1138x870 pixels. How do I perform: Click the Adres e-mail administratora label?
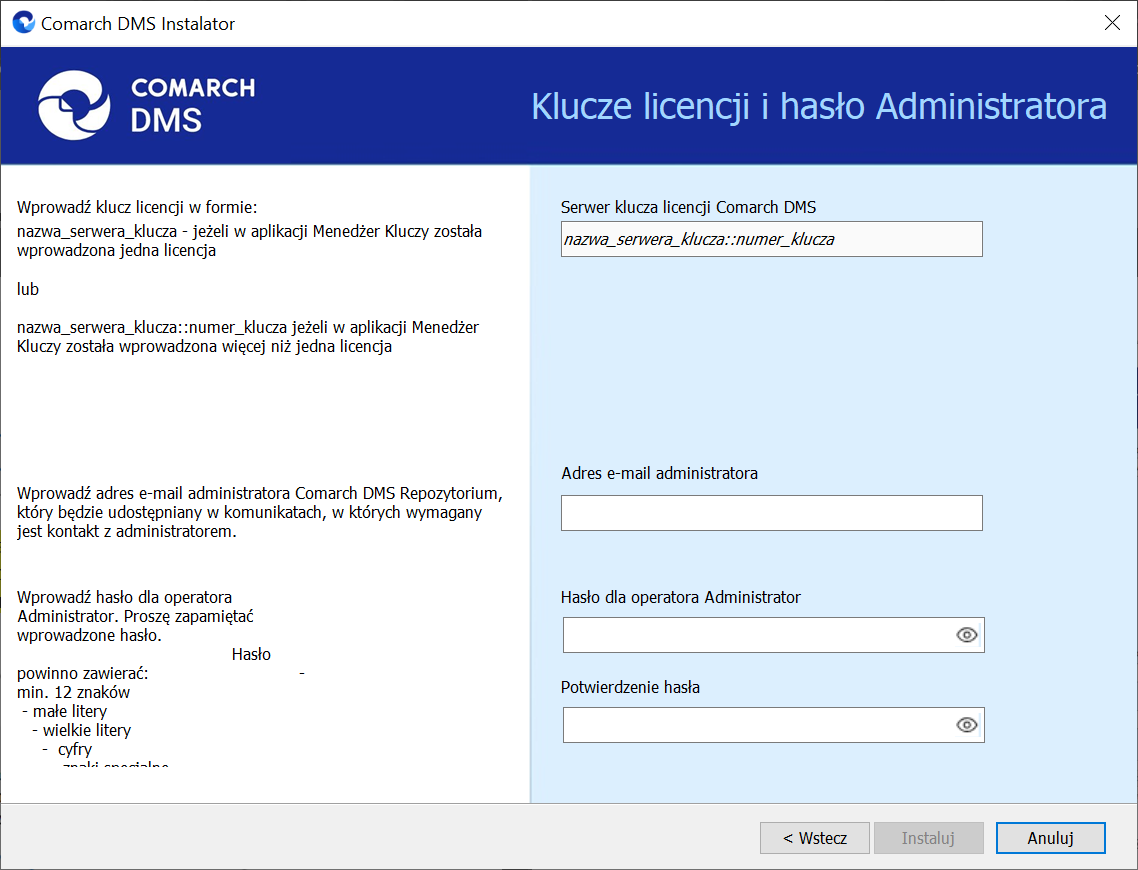[659, 473]
